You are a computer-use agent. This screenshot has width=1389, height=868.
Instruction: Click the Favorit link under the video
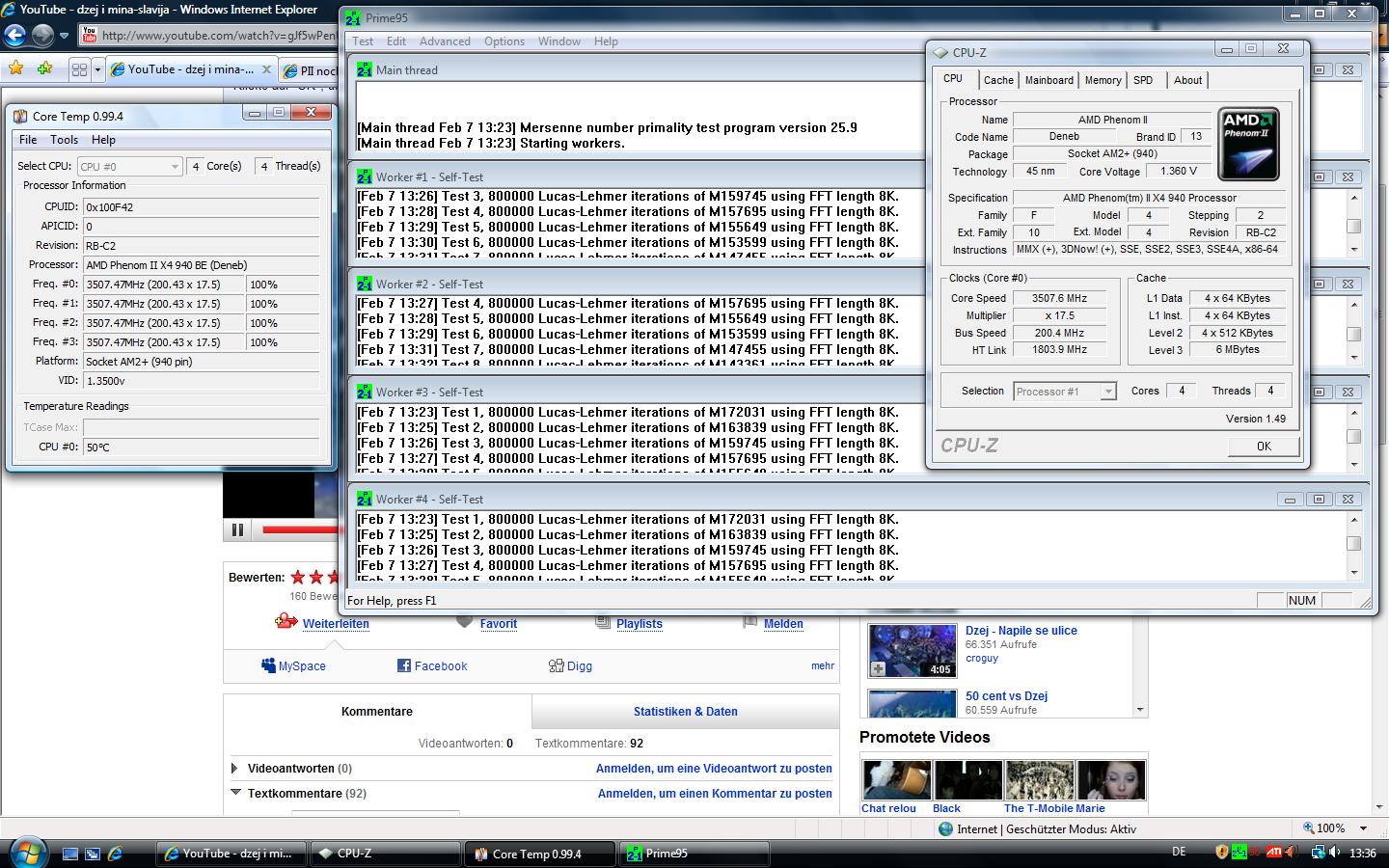click(x=498, y=624)
